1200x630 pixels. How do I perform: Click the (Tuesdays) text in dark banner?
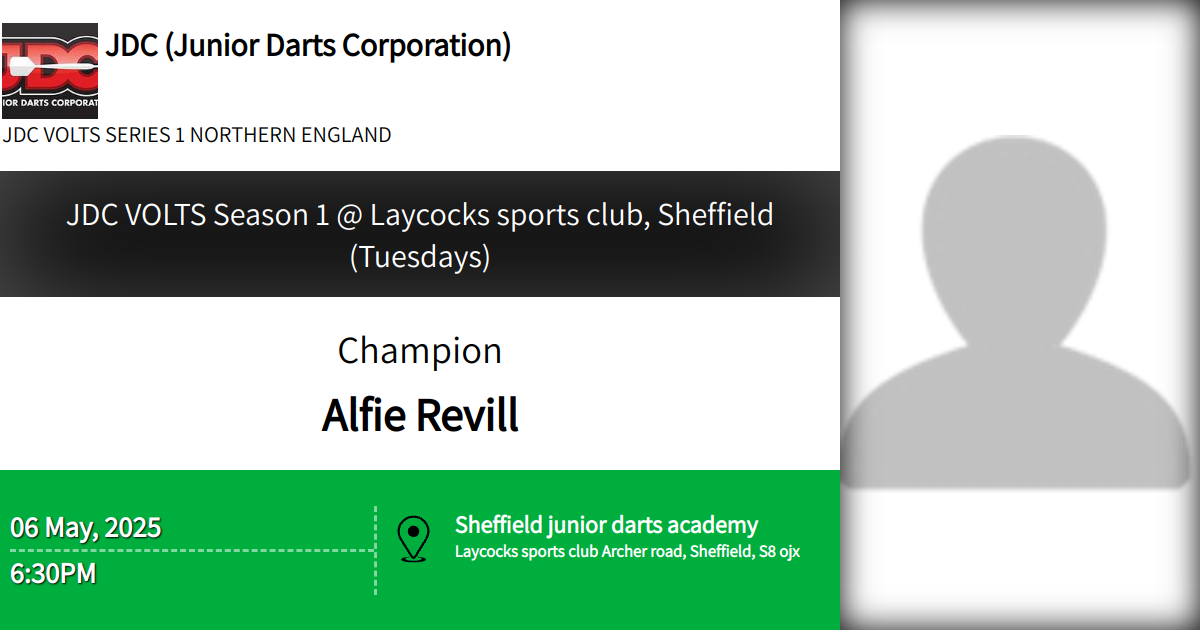click(x=420, y=257)
